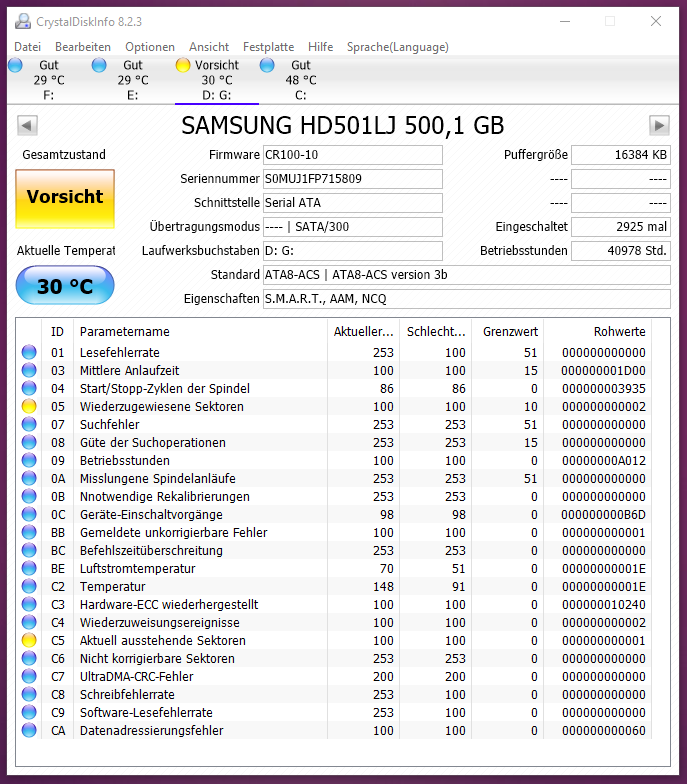Select the Wiederzugewiesene Sektoren row text
Viewport: 687px width, 784px height.
coord(162,406)
